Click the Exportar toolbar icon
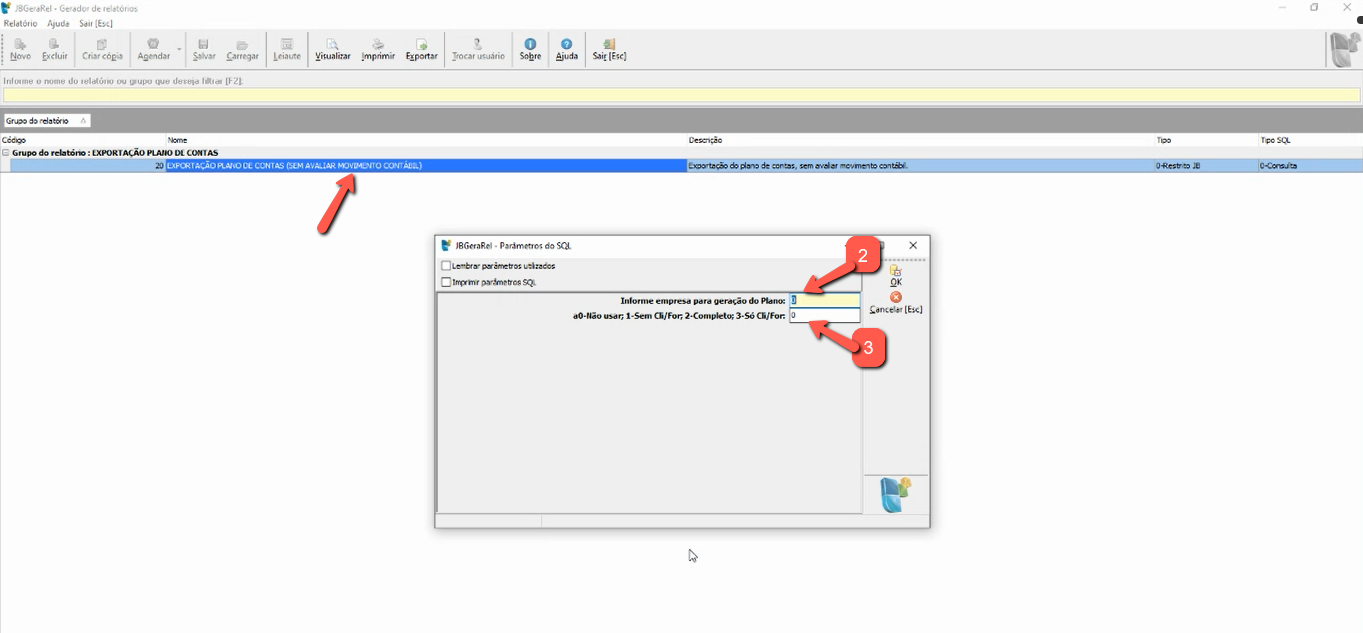The image size is (1363, 633). (x=421, y=44)
